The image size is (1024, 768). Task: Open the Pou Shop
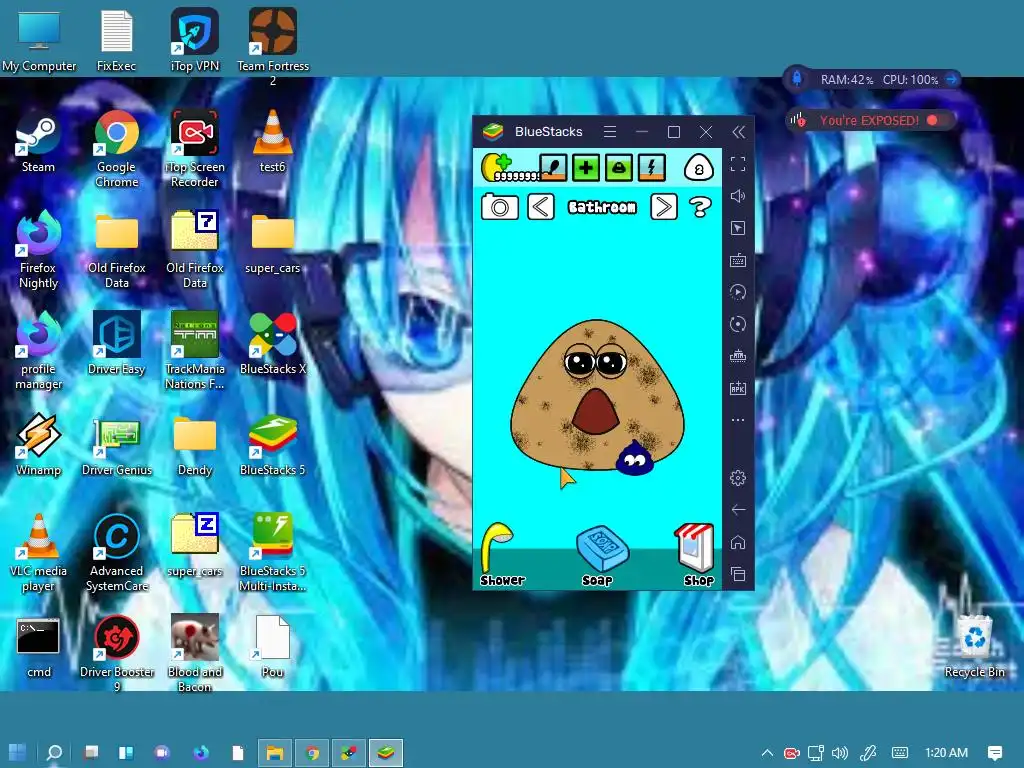click(x=696, y=554)
